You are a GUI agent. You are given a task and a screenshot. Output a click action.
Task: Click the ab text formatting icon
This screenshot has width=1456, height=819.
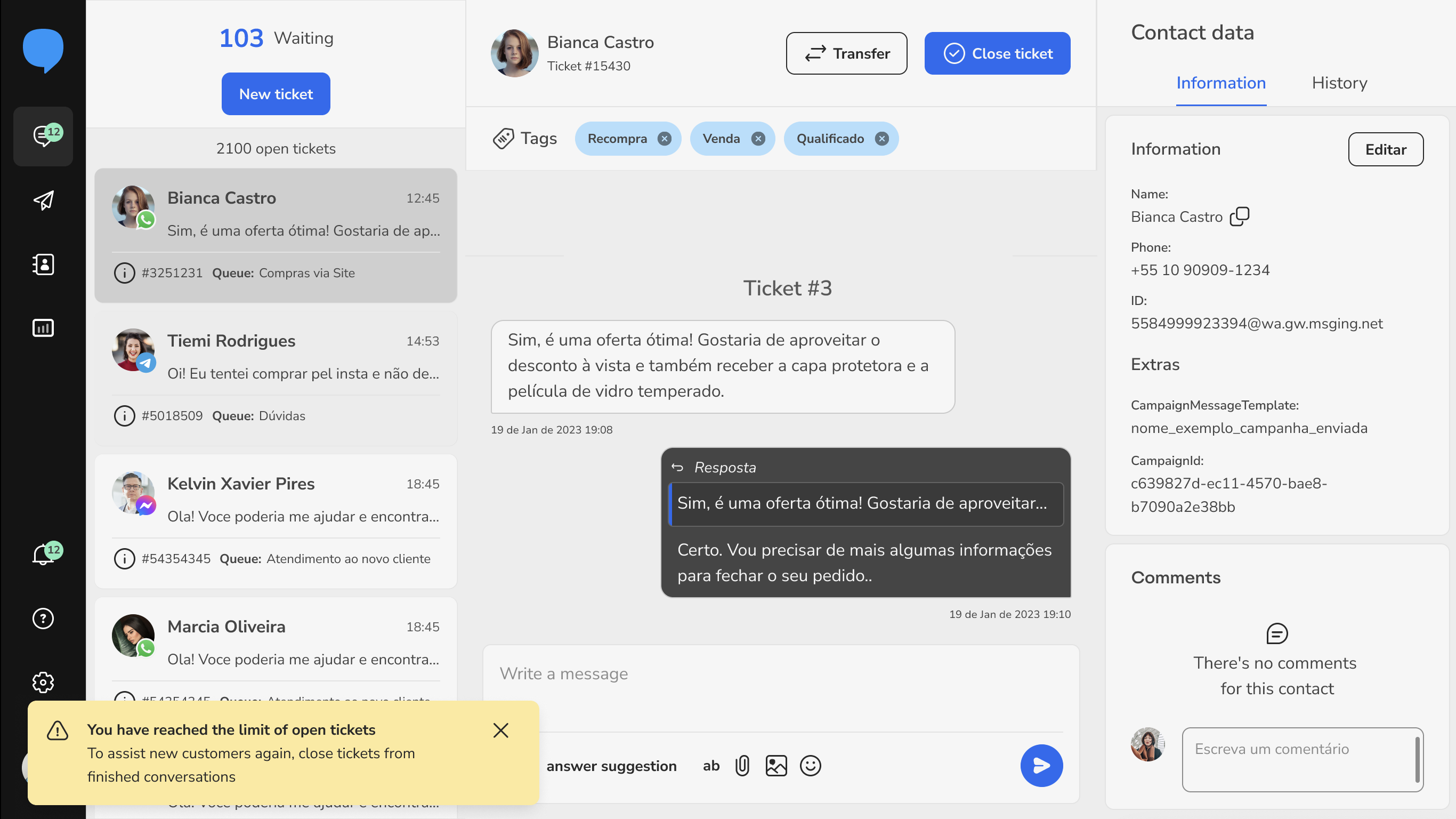710,765
